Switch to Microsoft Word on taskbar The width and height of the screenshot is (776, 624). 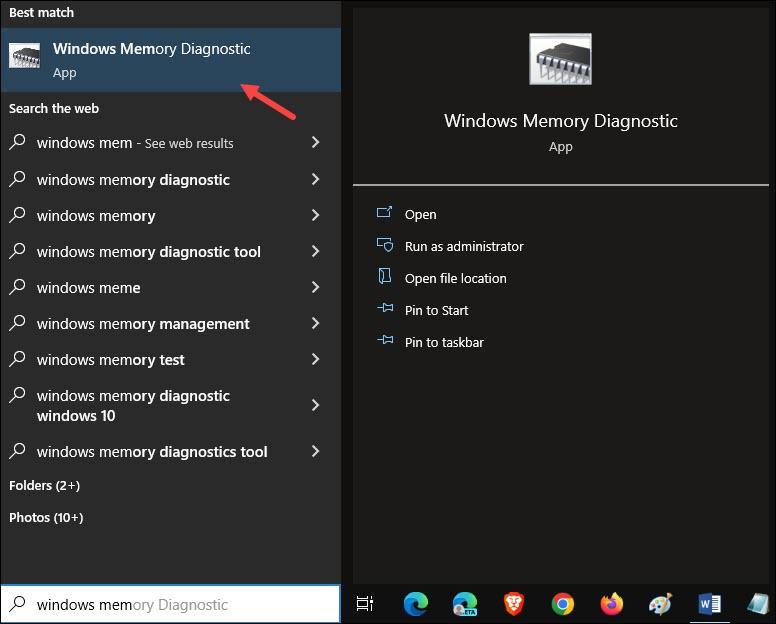[709, 604]
